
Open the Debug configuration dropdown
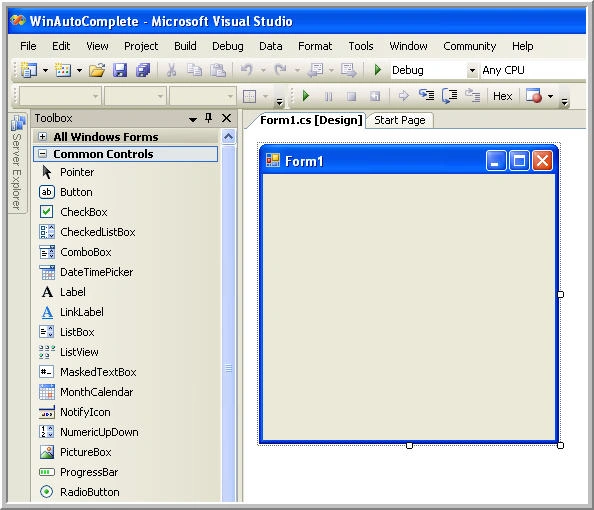pos(472,70)
